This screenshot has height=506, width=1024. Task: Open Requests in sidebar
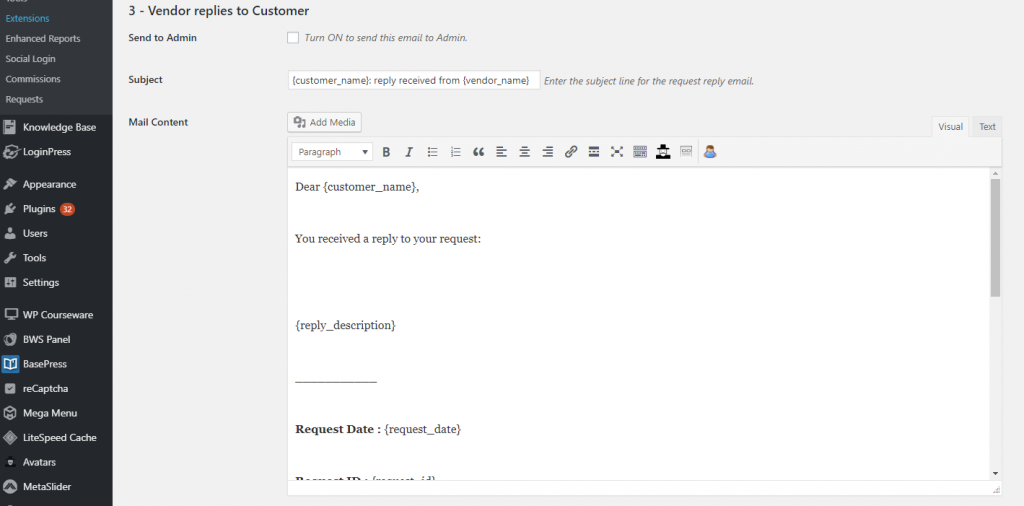[24, 99]
